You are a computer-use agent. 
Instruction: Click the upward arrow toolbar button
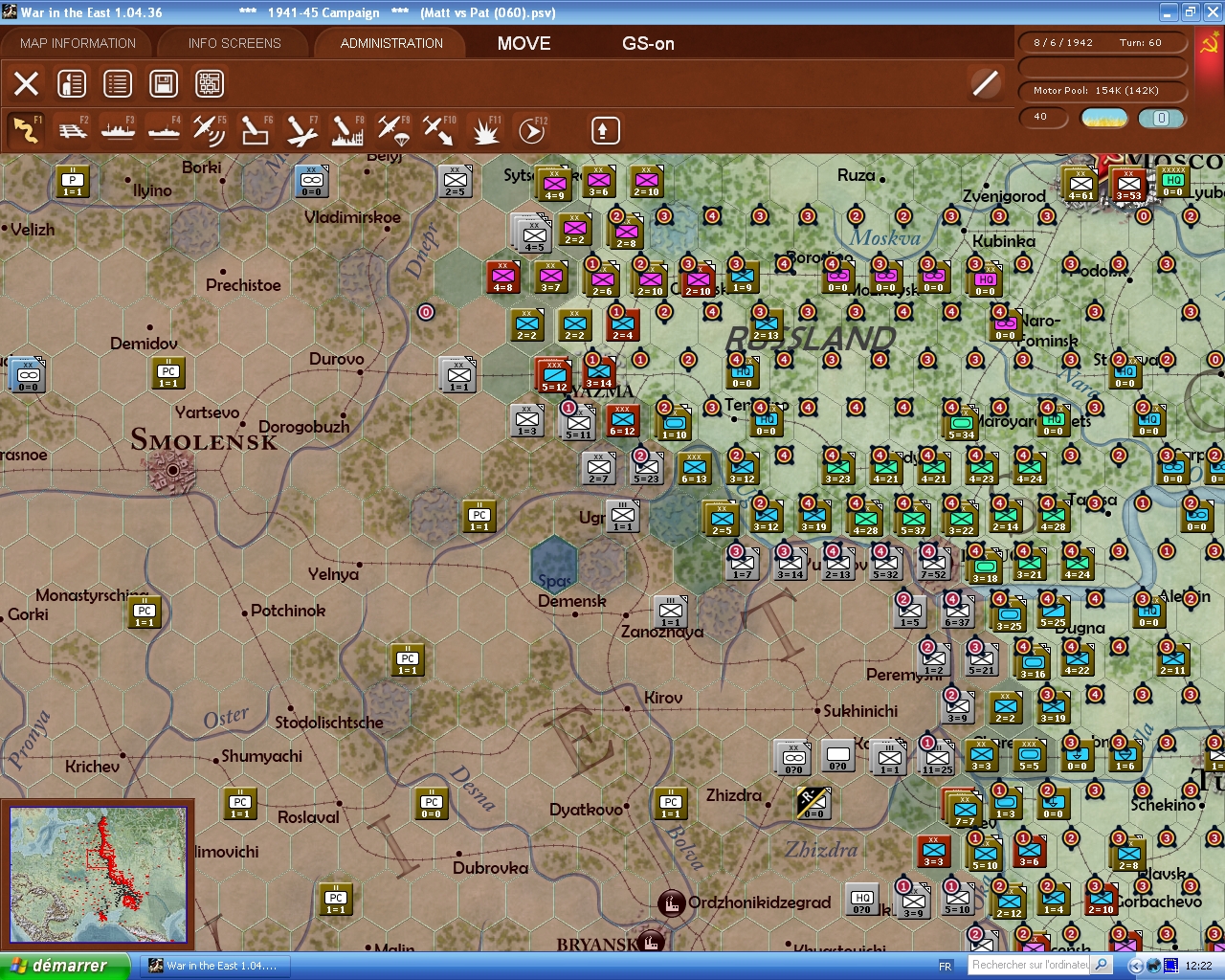coord(605,130)
